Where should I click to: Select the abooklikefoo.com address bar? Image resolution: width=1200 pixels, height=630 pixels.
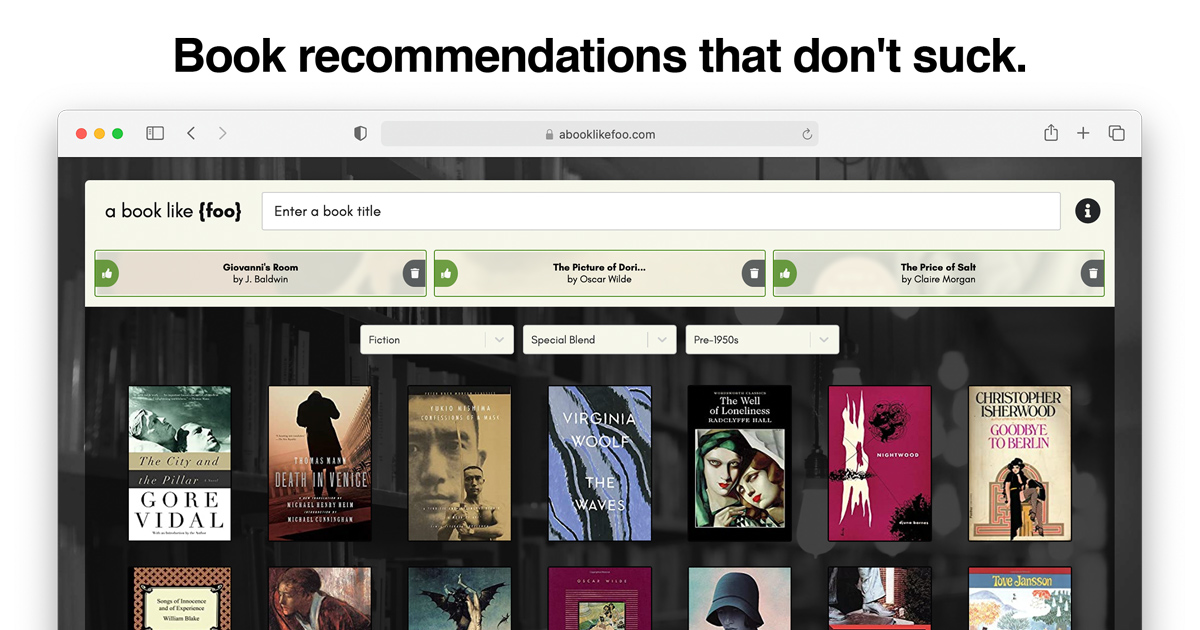599,134
